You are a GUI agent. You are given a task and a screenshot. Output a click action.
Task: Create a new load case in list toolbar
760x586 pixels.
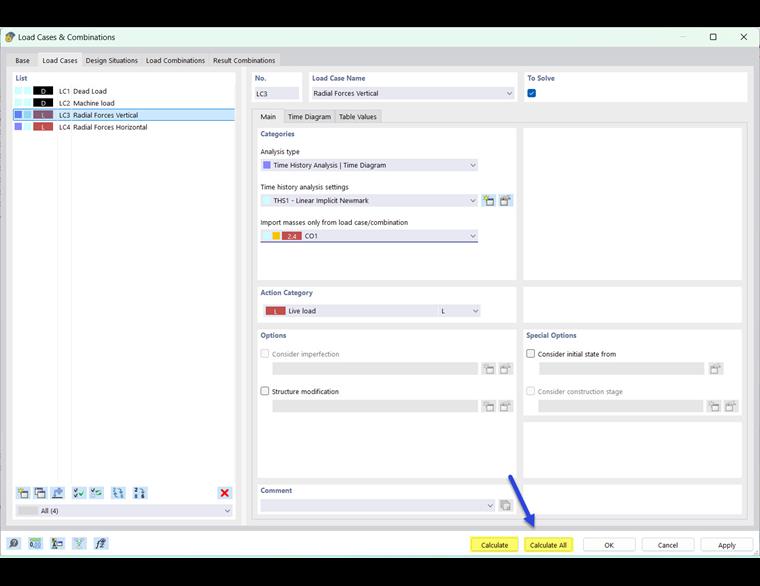[23, 493]
